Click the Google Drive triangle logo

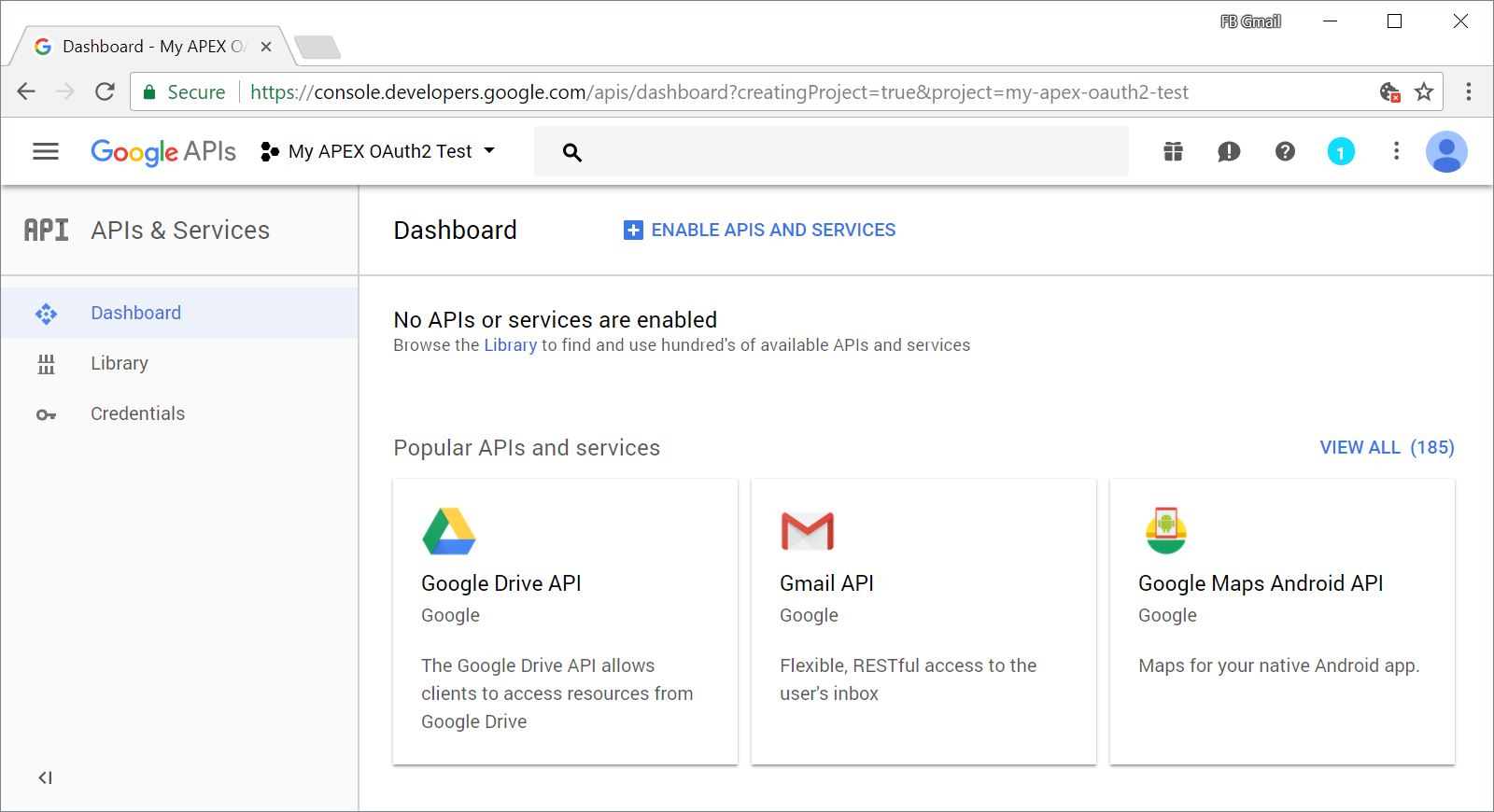click(449, 532)
